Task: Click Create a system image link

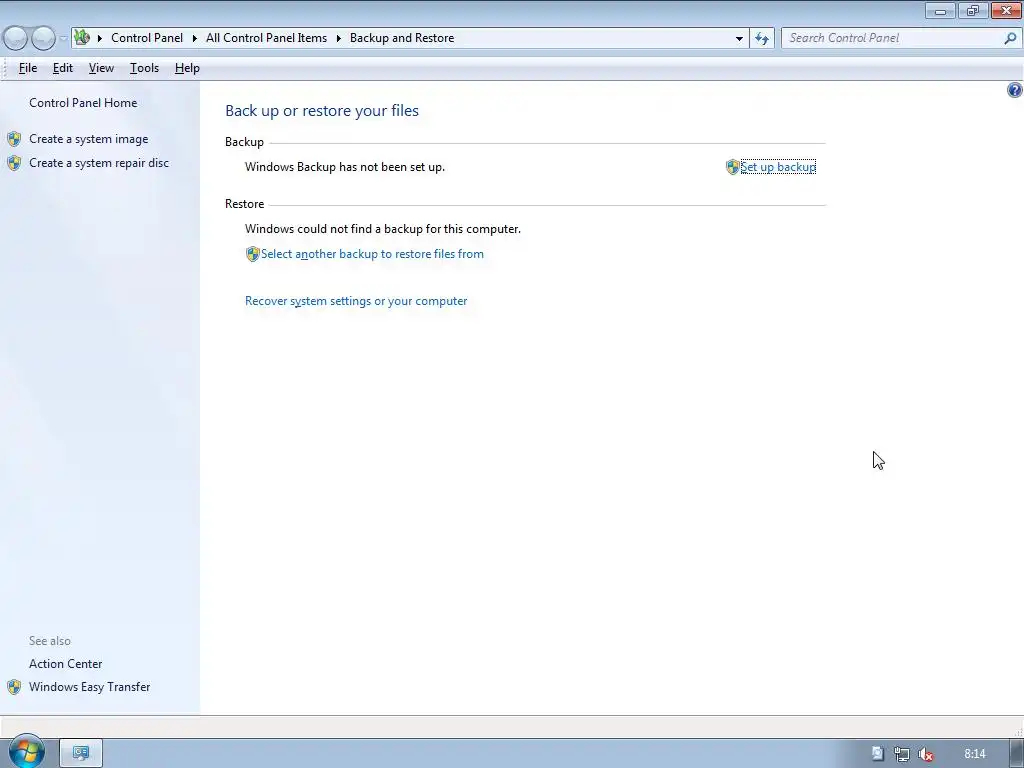Action: click(89, 139)
